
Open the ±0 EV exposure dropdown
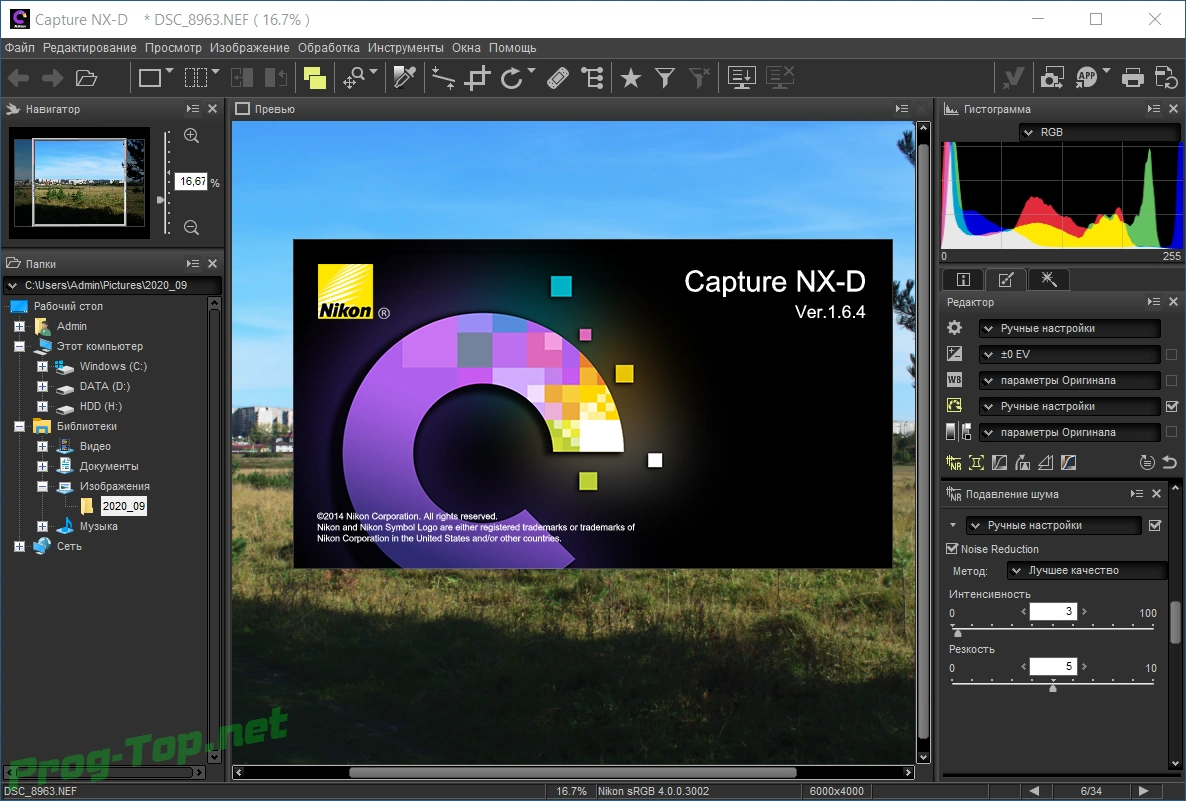[1070, 354]
